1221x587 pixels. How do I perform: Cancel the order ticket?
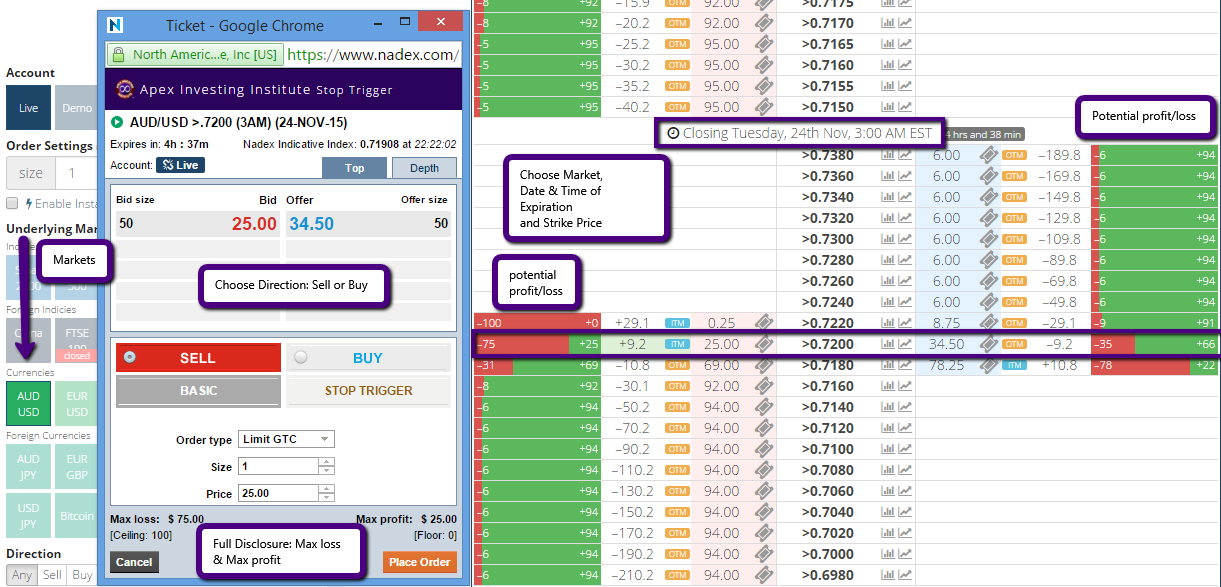pos(134,562)
